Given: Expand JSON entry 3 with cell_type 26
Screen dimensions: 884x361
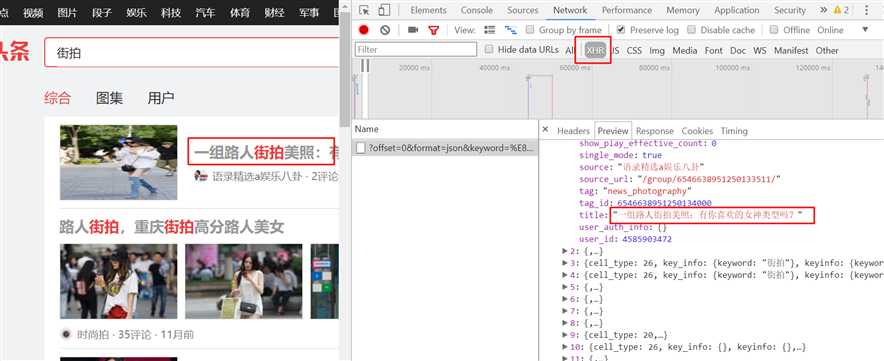Looking at the screenshot, I should [565, 263].
